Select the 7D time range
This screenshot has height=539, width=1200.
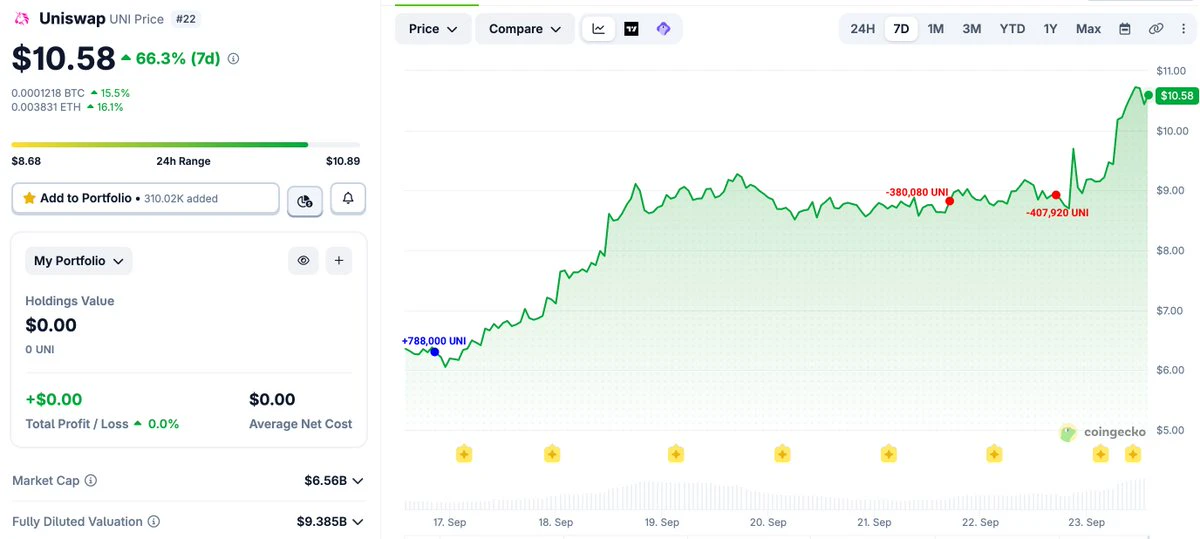point(901,29)
